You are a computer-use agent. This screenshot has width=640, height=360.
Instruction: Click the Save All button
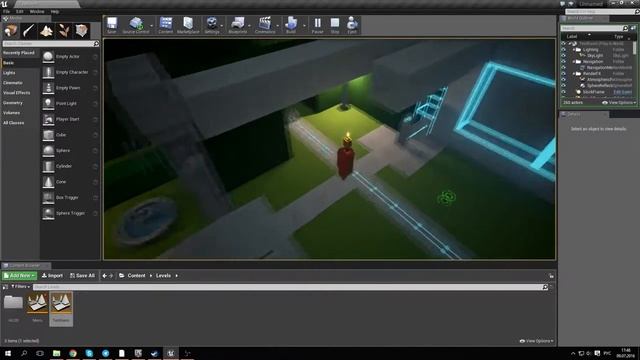(x=82, y=276)
